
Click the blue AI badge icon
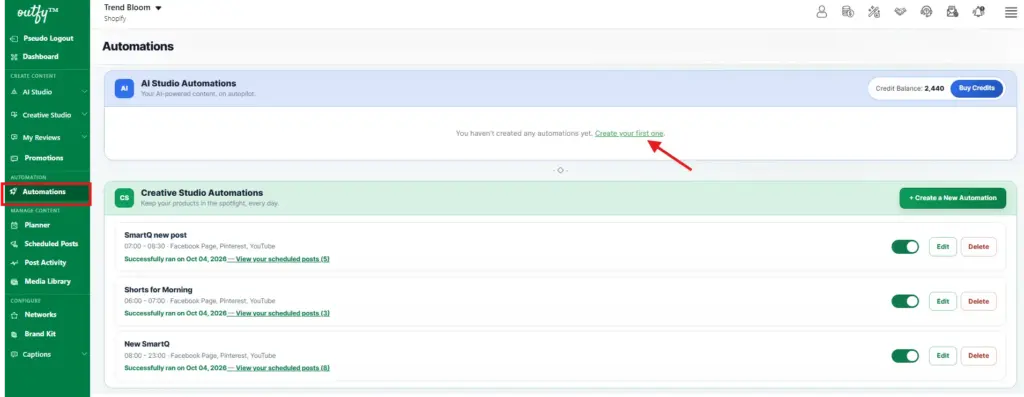[124, 88]
